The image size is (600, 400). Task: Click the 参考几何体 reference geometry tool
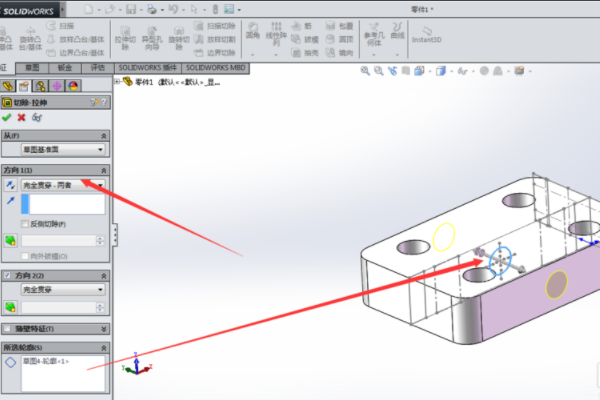tap(374, 34)
